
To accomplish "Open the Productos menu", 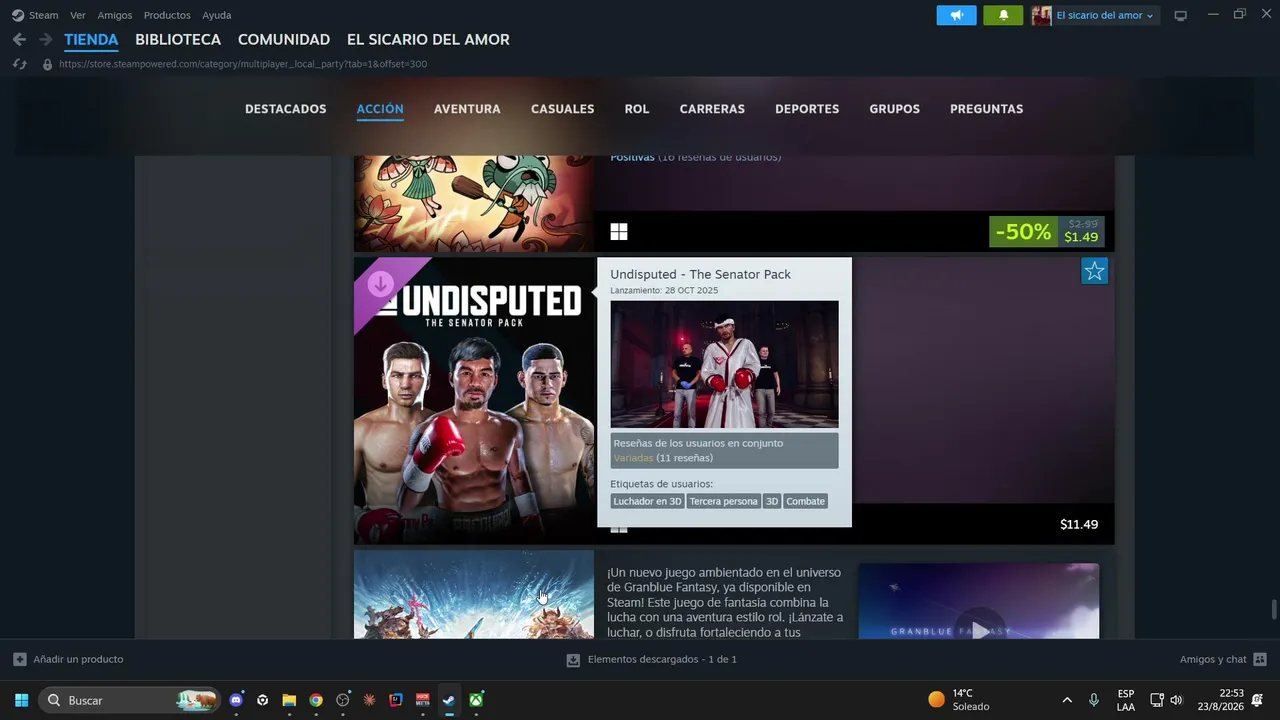I will pos(167,15).
